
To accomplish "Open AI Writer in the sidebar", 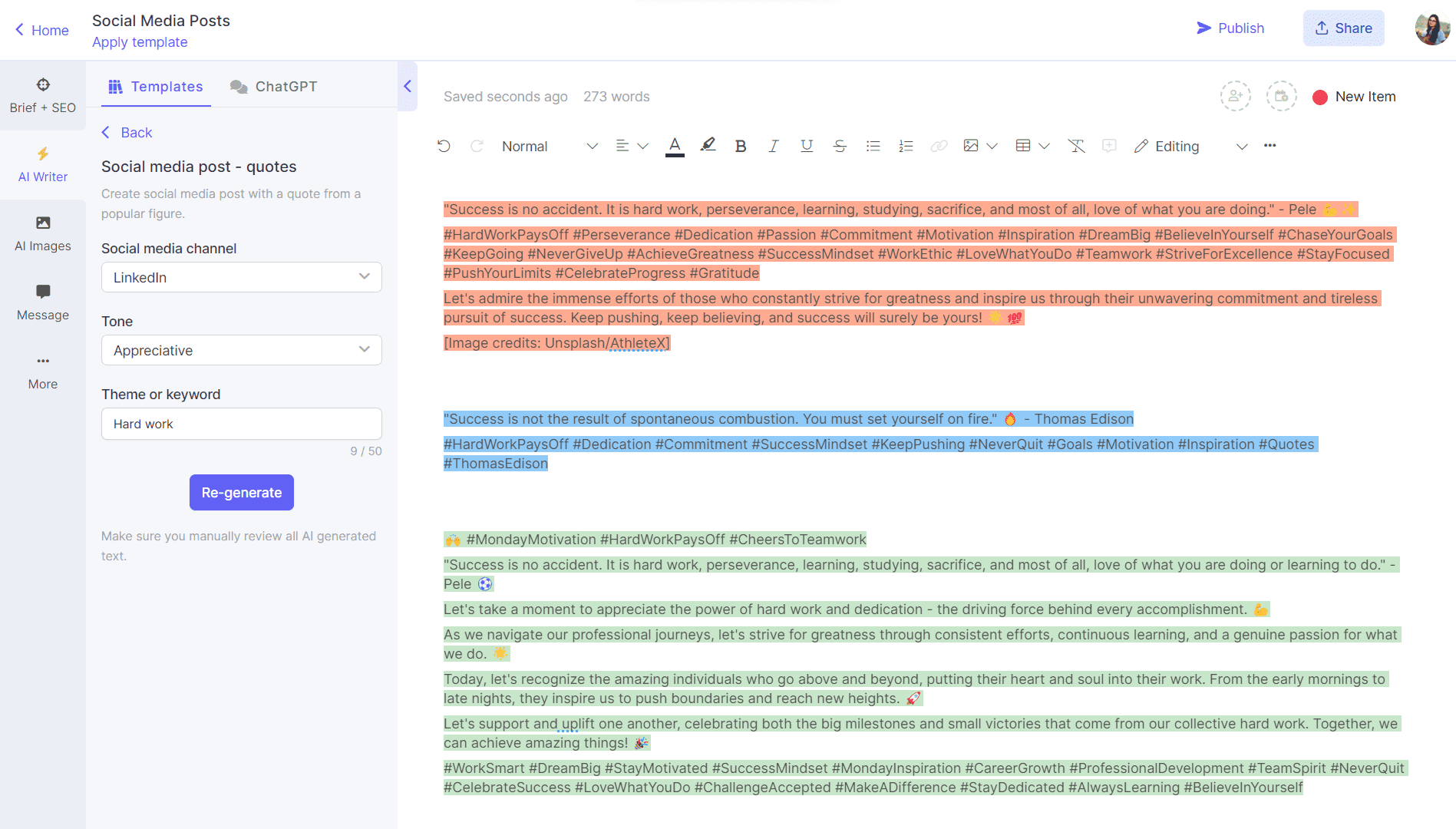I will (43, 165).
